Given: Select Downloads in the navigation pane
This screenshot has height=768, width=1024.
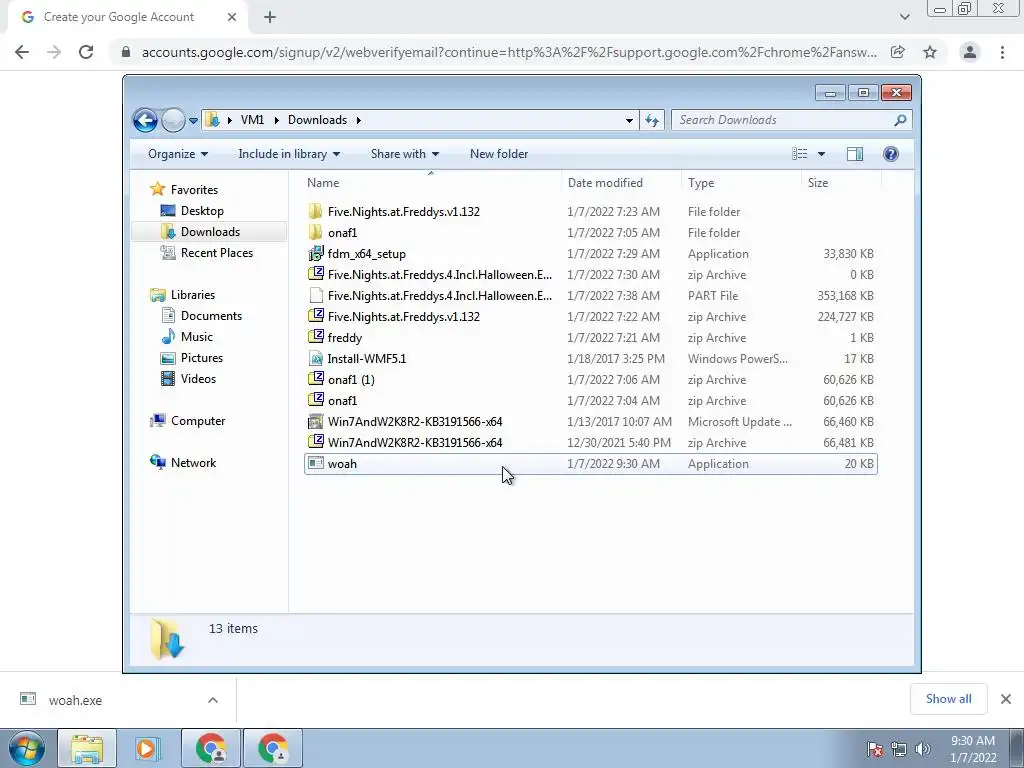Looking at the screenshot, I should (210, 232).
